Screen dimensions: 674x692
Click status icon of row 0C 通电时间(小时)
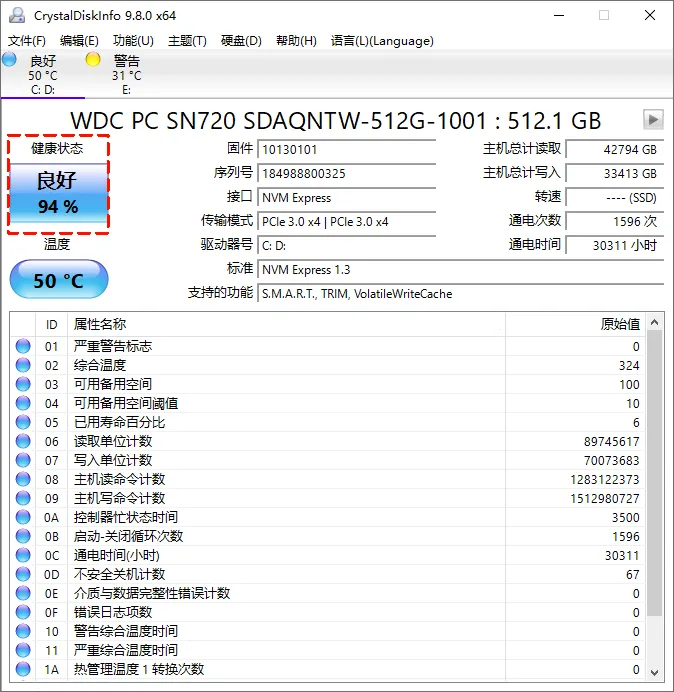point(23,555)
